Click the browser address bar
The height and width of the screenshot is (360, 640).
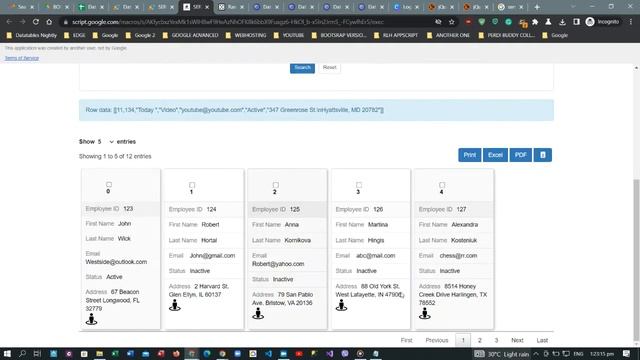click(x=245, y=22)
